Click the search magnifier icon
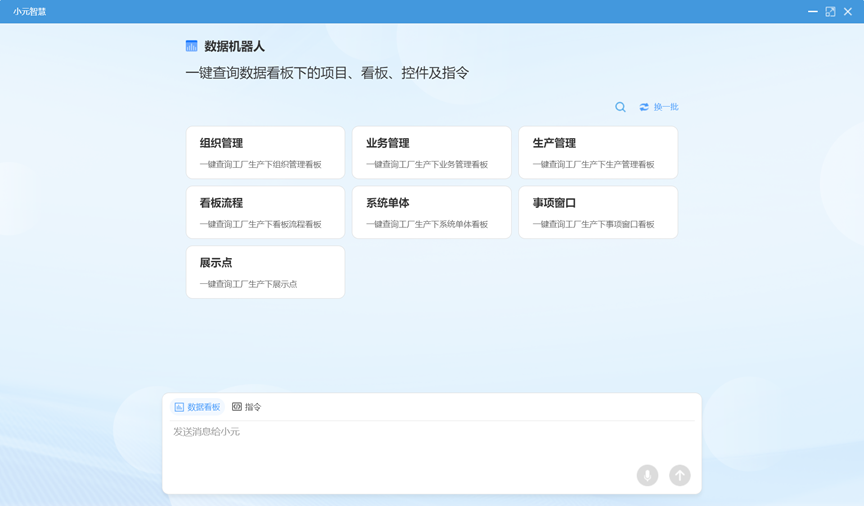Screen dimensions: 864x506 click(620, 107)
